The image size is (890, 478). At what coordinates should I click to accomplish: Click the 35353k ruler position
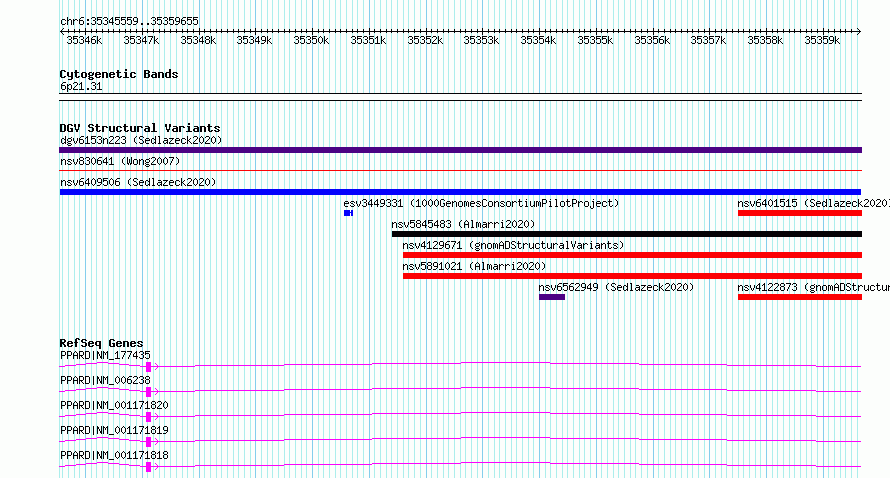[x=481, y=40]
